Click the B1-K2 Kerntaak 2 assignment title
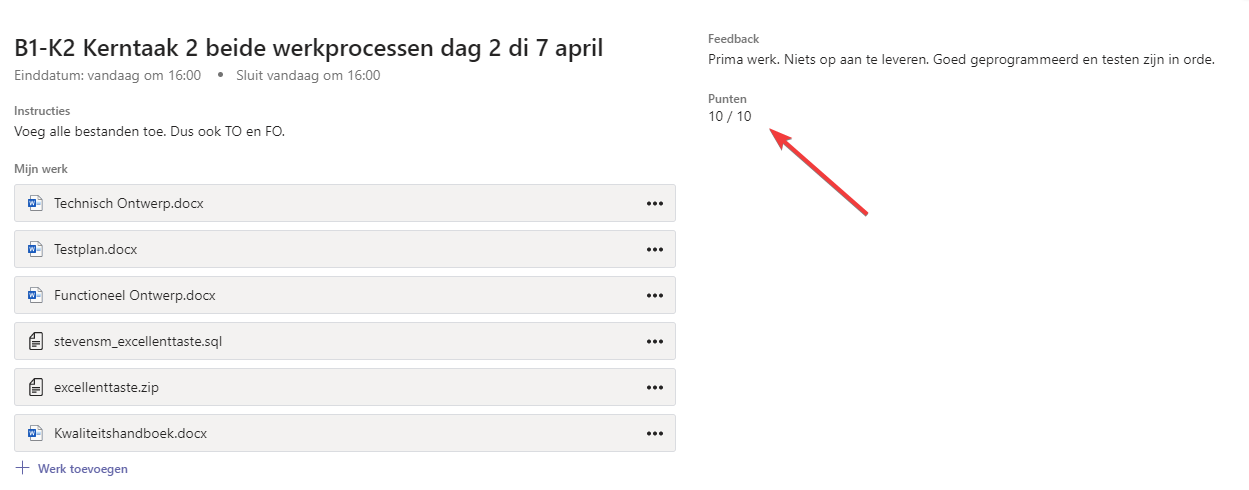 [308, 48]
